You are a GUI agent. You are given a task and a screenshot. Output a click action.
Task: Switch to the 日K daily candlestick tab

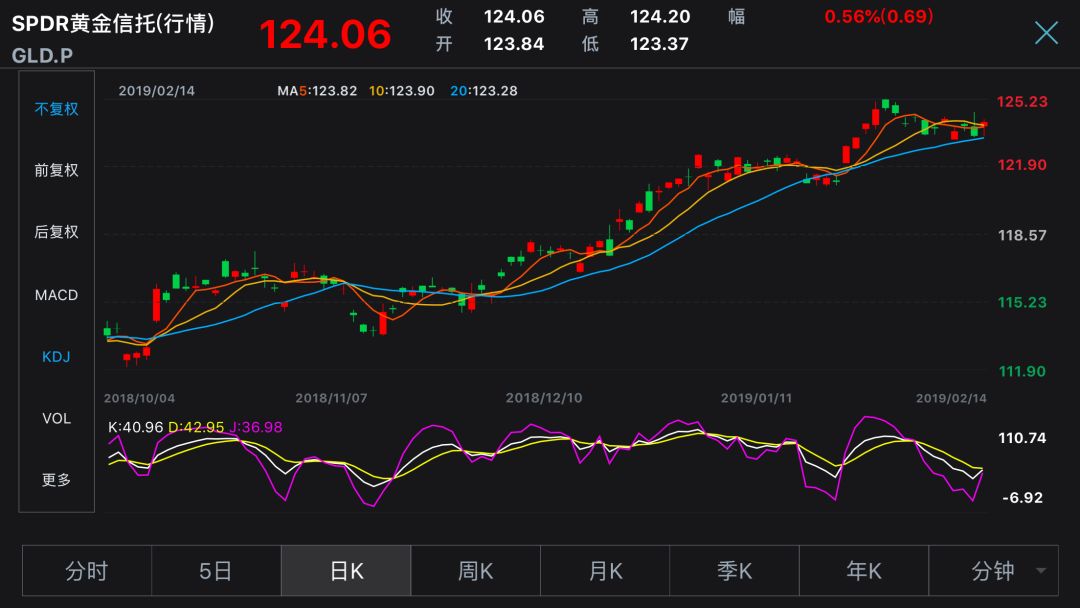(346, 571)
